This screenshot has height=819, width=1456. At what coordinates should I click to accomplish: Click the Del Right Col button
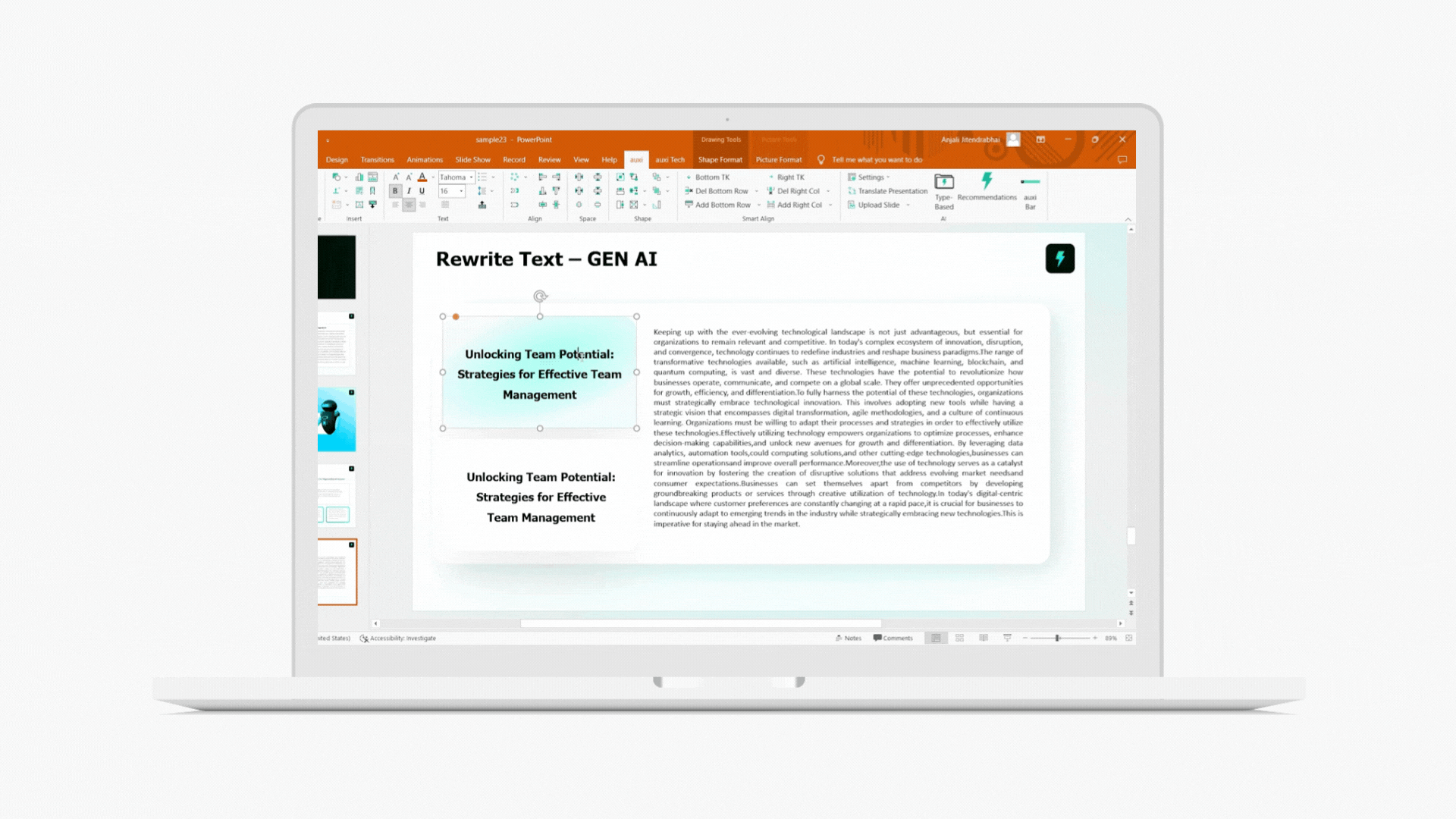pyautogui.click(x=798, y=191)
